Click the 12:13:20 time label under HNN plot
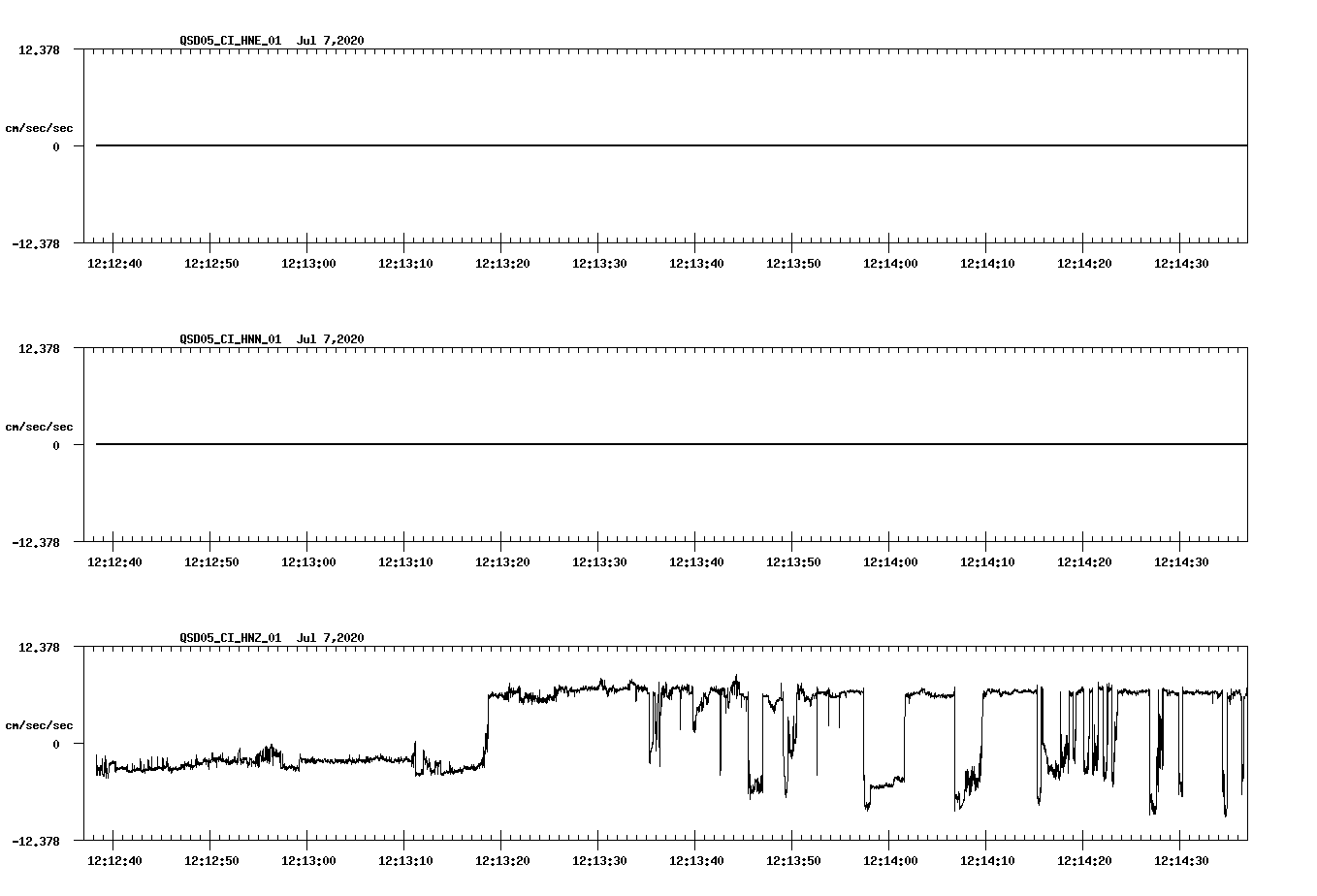 pyautogui.click(x=502, y=562)
